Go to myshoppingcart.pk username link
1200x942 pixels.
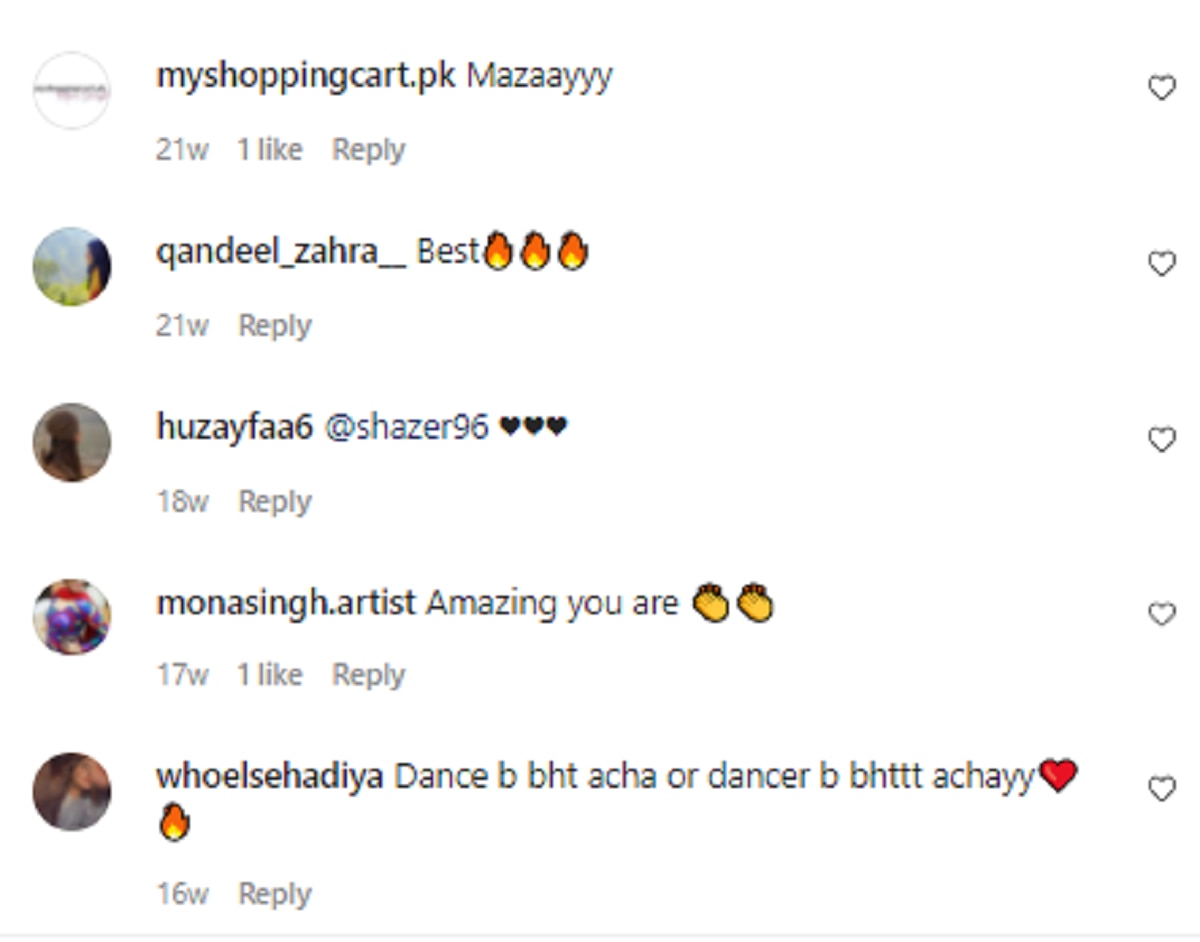306,77
